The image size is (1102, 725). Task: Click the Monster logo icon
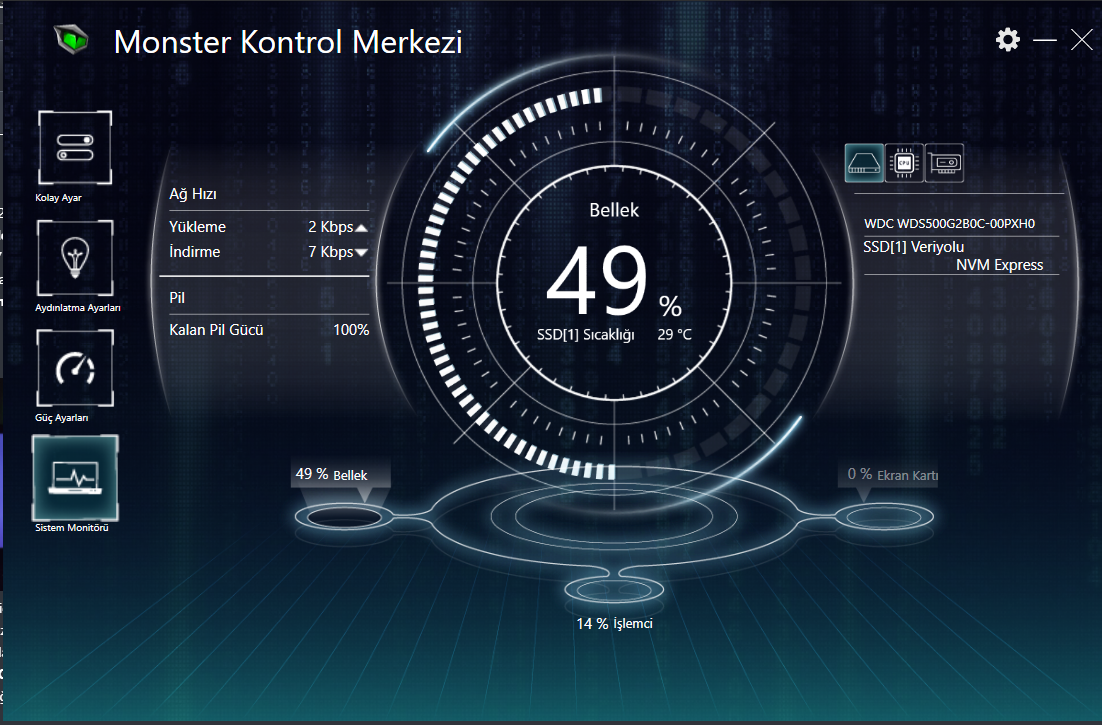[x=72, y=39]
